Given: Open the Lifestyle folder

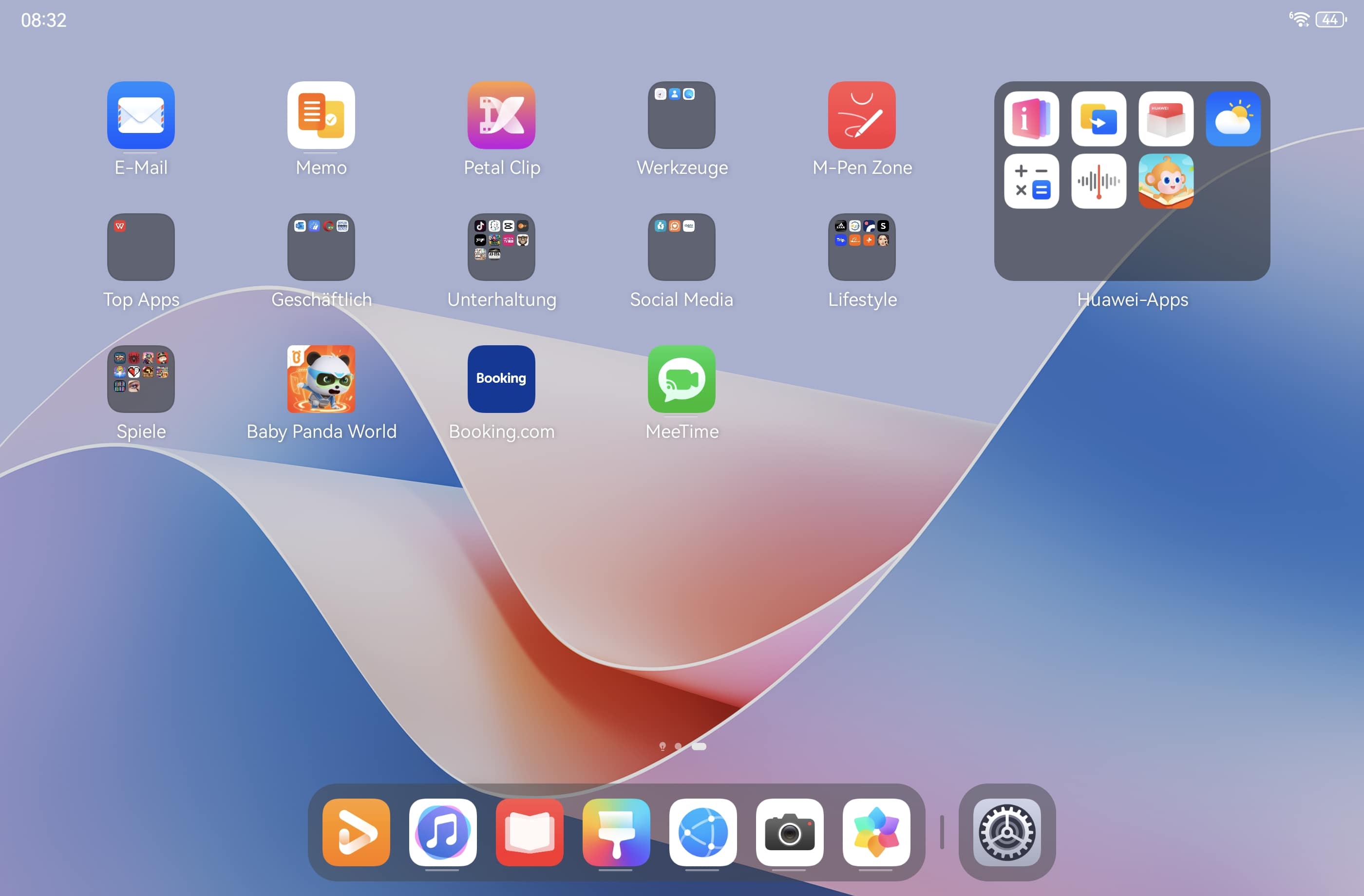Looking at the screenshot, I should click(861, 247).
